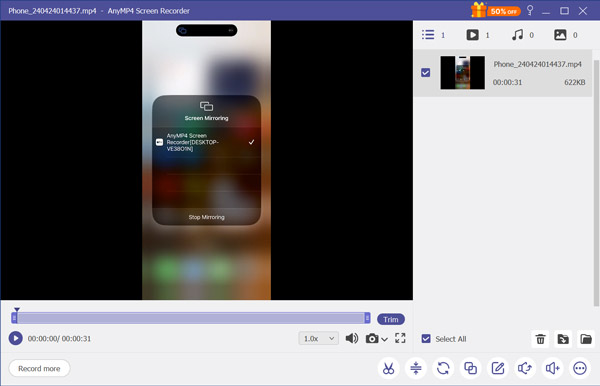The height and width of the screenshot is (386, 600).
Task: Open the sound booster tool
Action: [553, 368]
